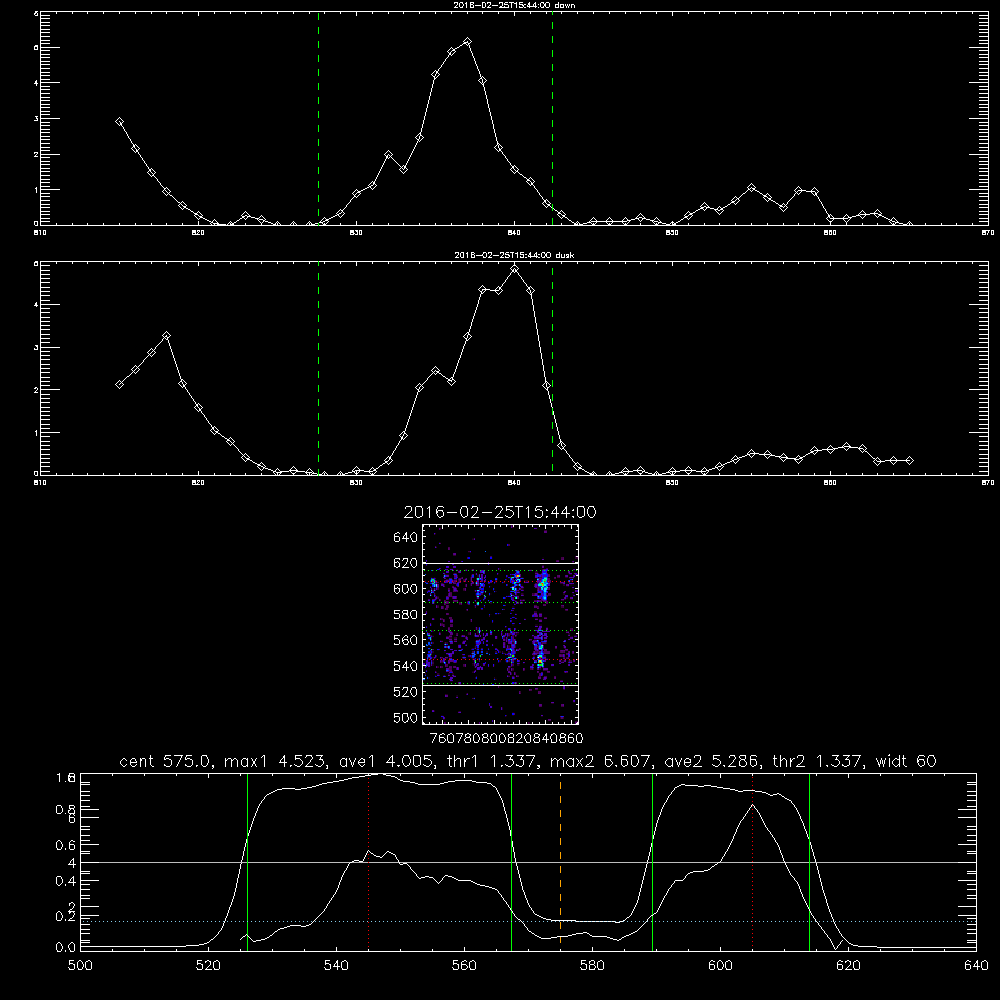Click the peak diamond marker of the dusk curve
1000x1000 pixels.
(515, 268)
